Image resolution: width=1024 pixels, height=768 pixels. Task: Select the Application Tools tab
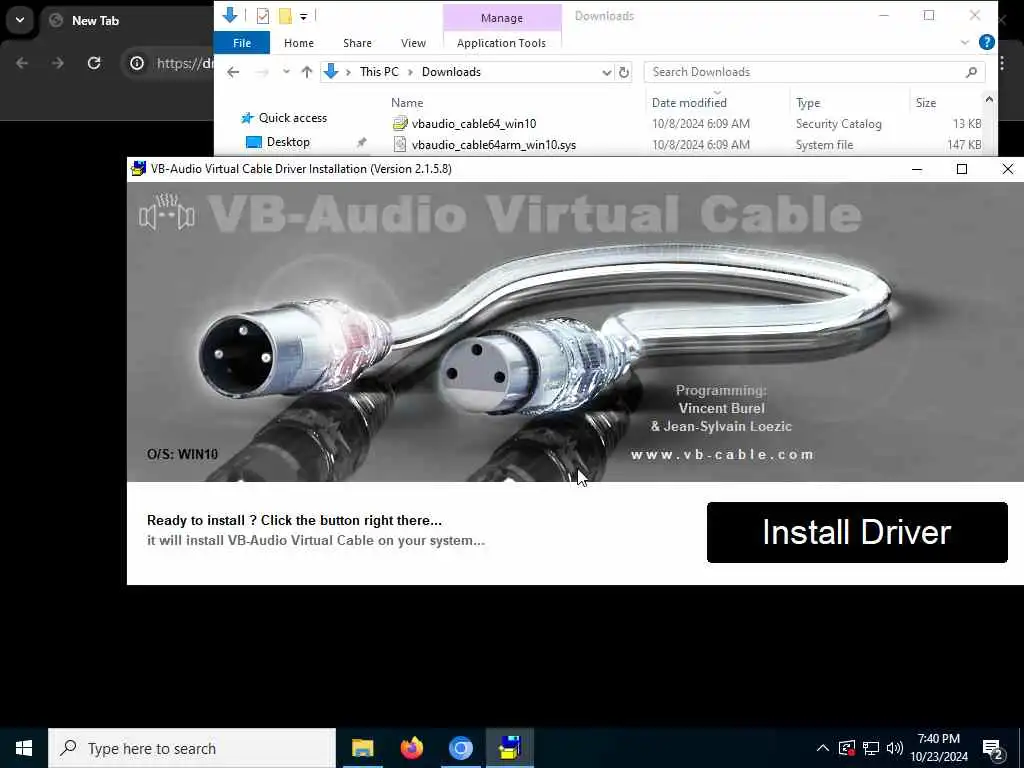click(x=501, y=43)
